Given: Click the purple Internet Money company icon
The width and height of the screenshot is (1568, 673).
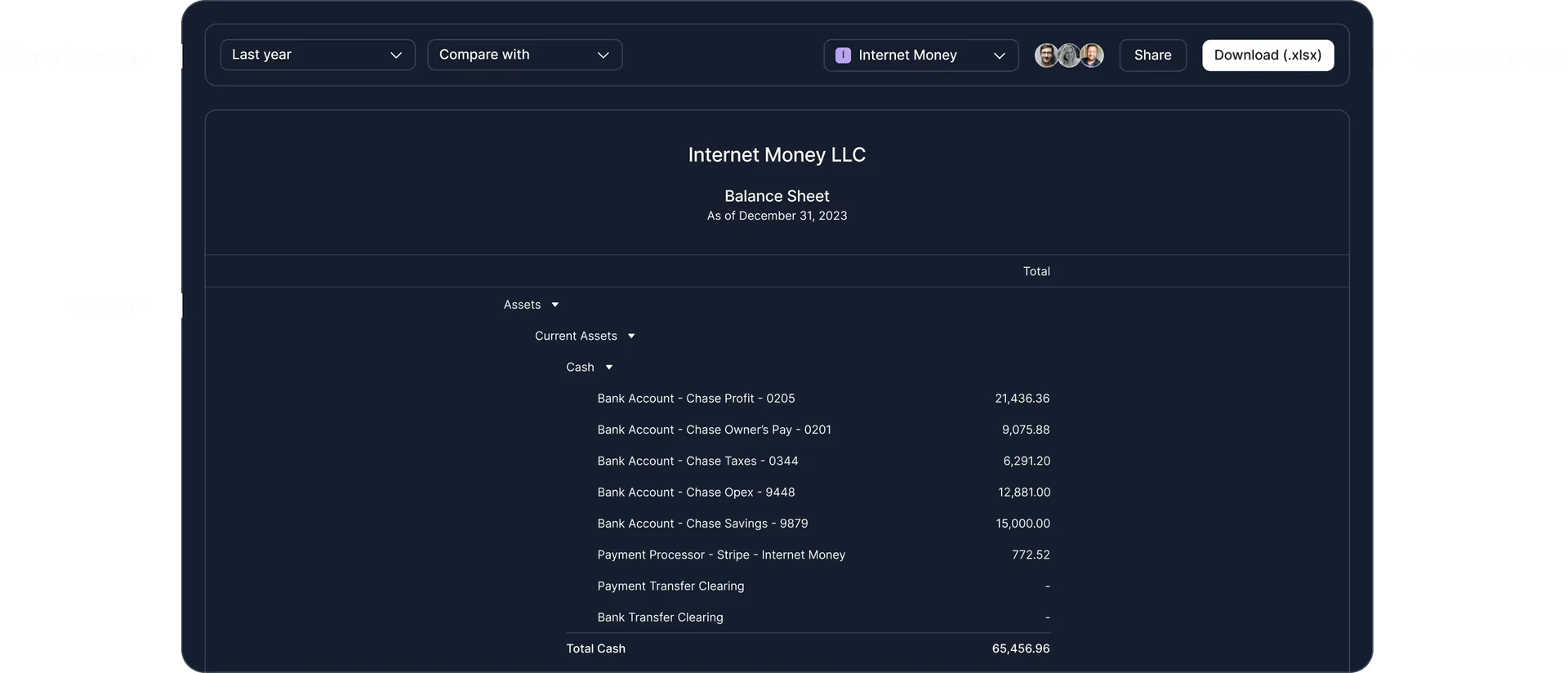Looking at the screenshot, I should [x=844, y=56].
